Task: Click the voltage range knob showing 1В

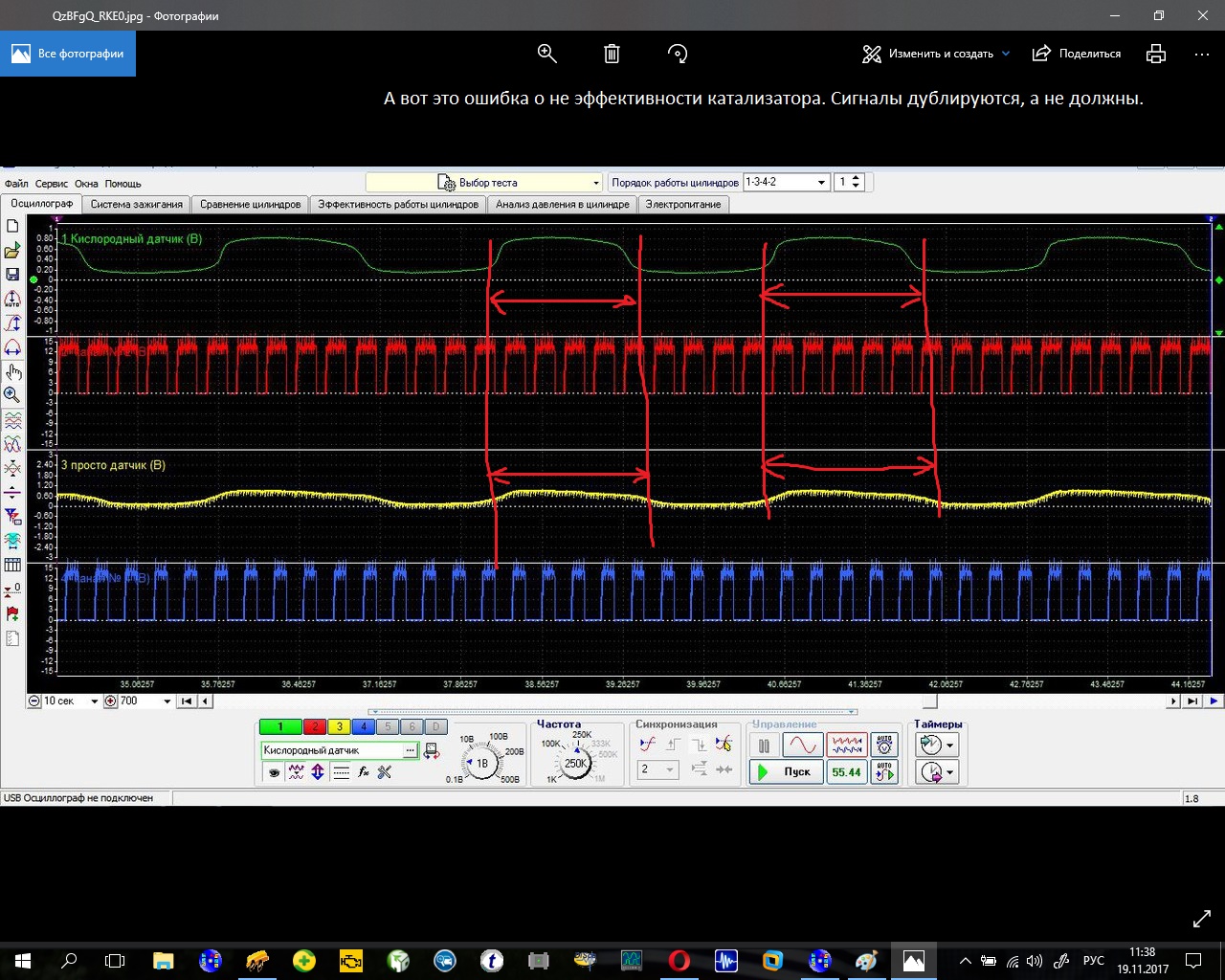Action: pos(481,763)
